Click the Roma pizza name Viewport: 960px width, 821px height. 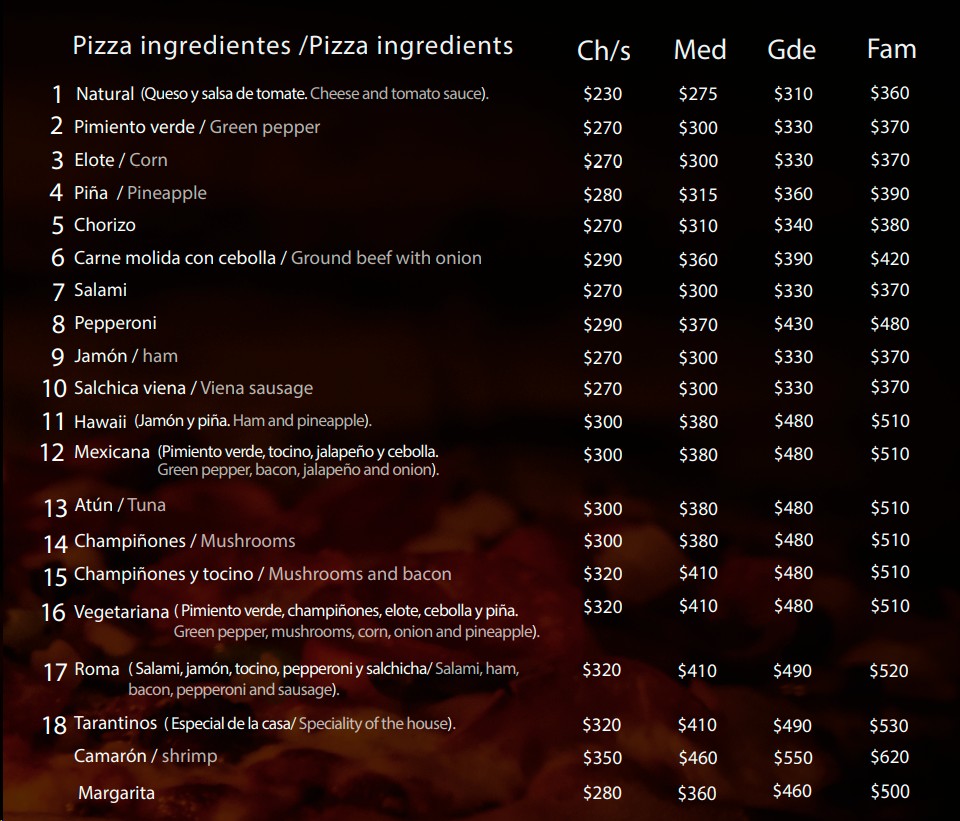(97, 669)
